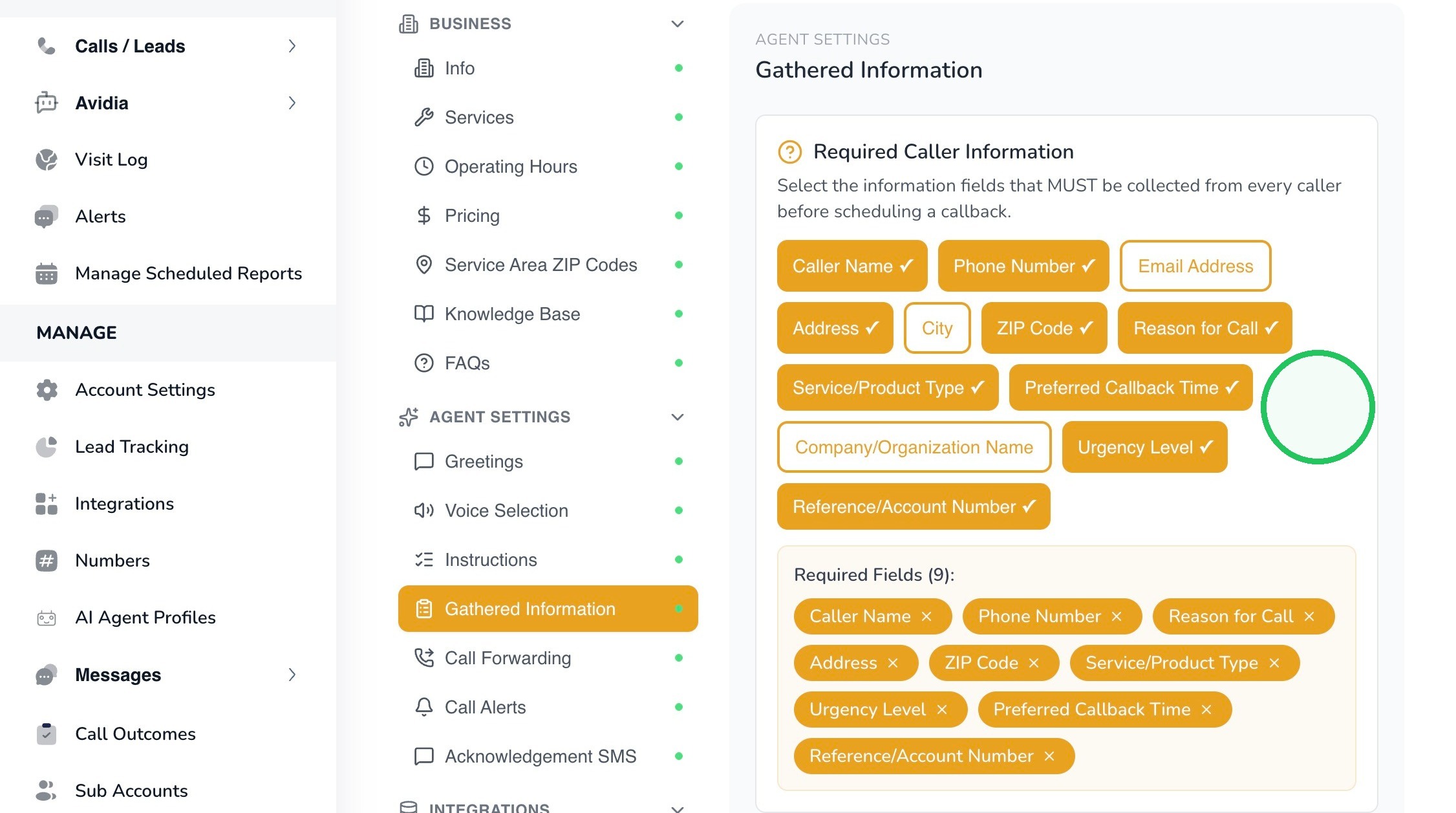The width and height of the screenshot is (1456, 813).
Task: Open the Operating Hours menu item
Action: coord(548,166)
